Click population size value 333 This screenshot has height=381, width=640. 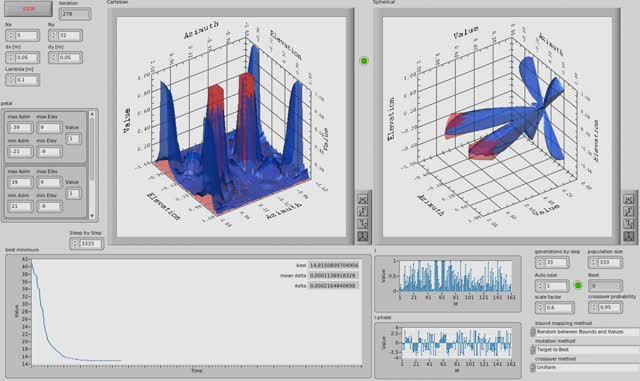(609, 262)
